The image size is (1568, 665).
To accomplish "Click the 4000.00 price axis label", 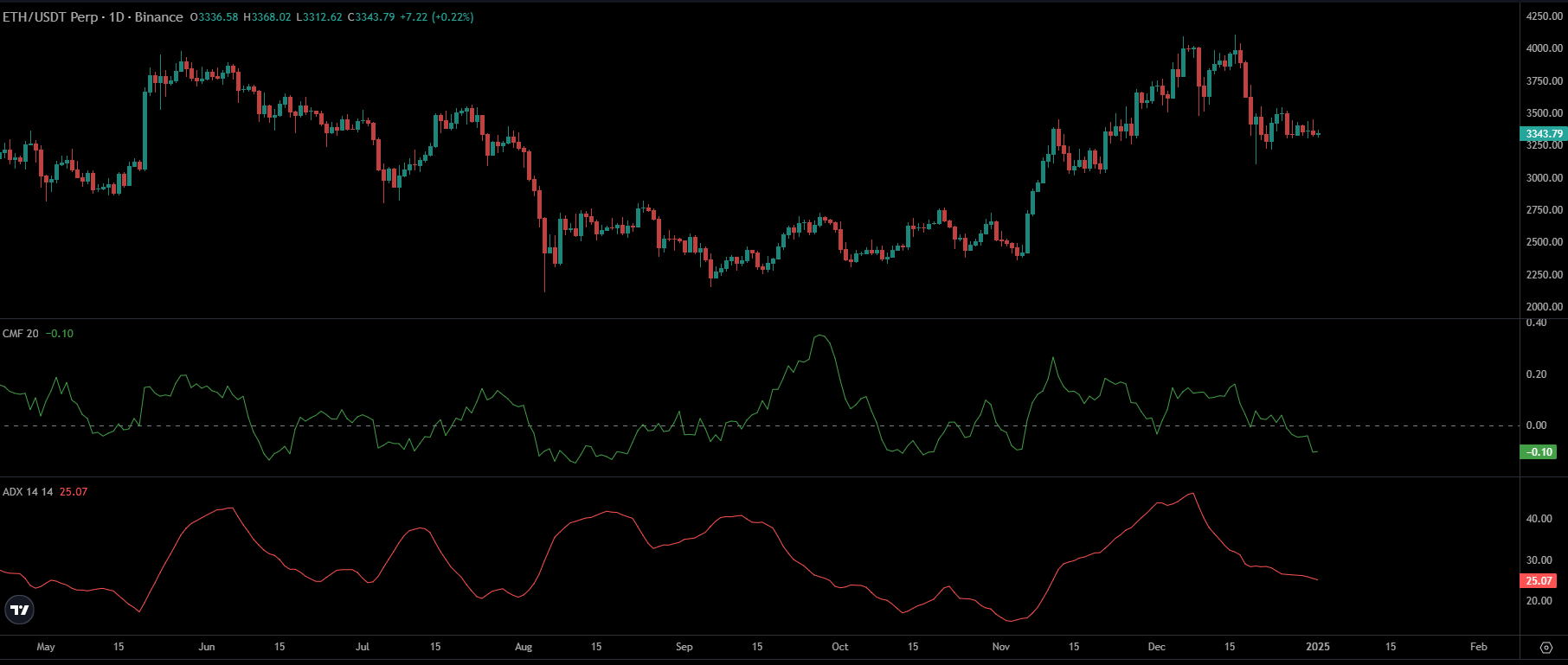I will tap(1545, 48).
